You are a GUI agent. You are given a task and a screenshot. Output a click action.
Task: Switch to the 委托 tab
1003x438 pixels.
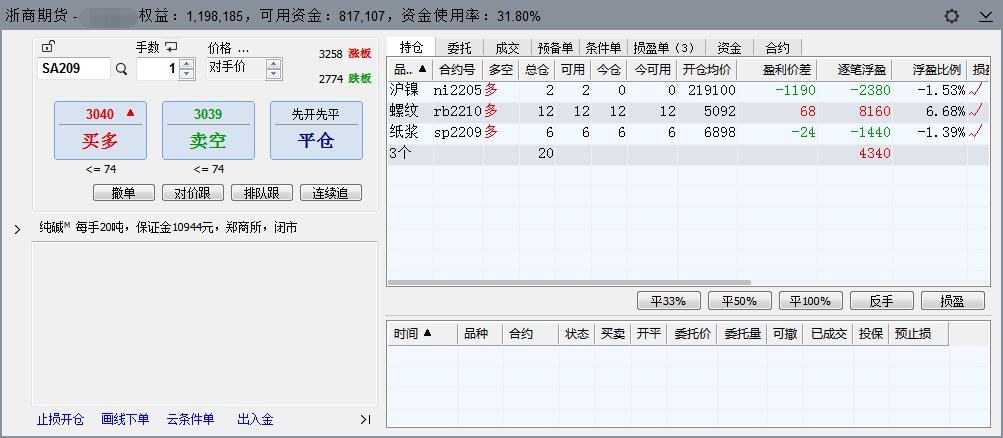pyautogui.click(x=459, y=47)
